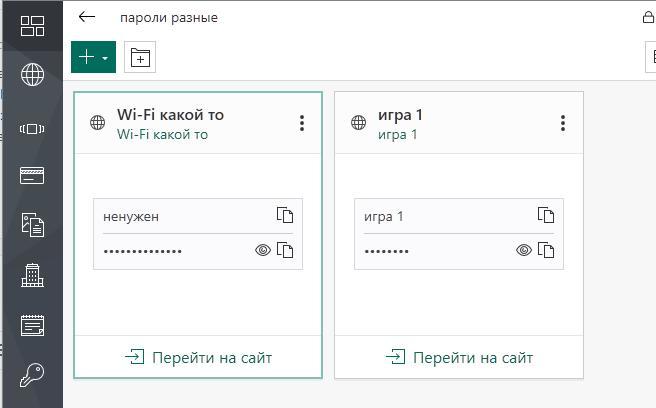Open the websites globe section in sidebar
Image resolution: width=656 pixels, height=408 pixels.
pos(32,74)
